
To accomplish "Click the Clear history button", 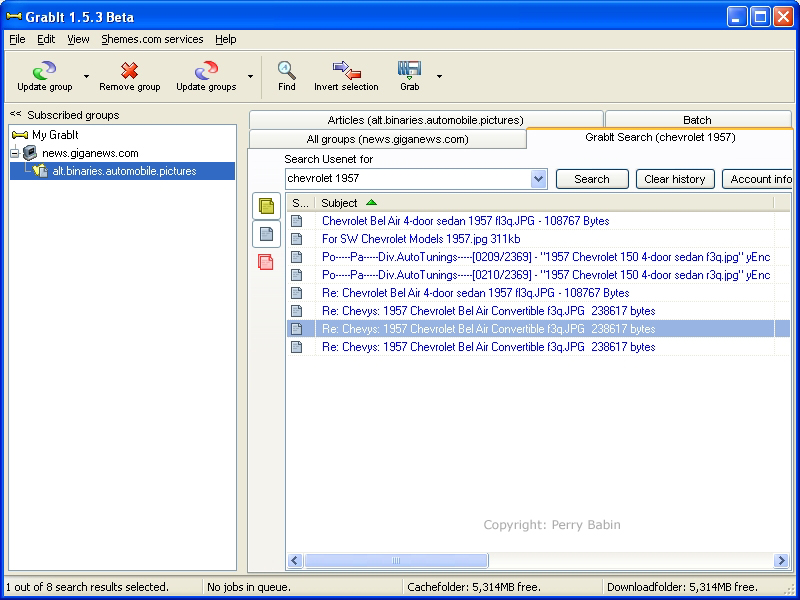I will (x=674, y=179).
